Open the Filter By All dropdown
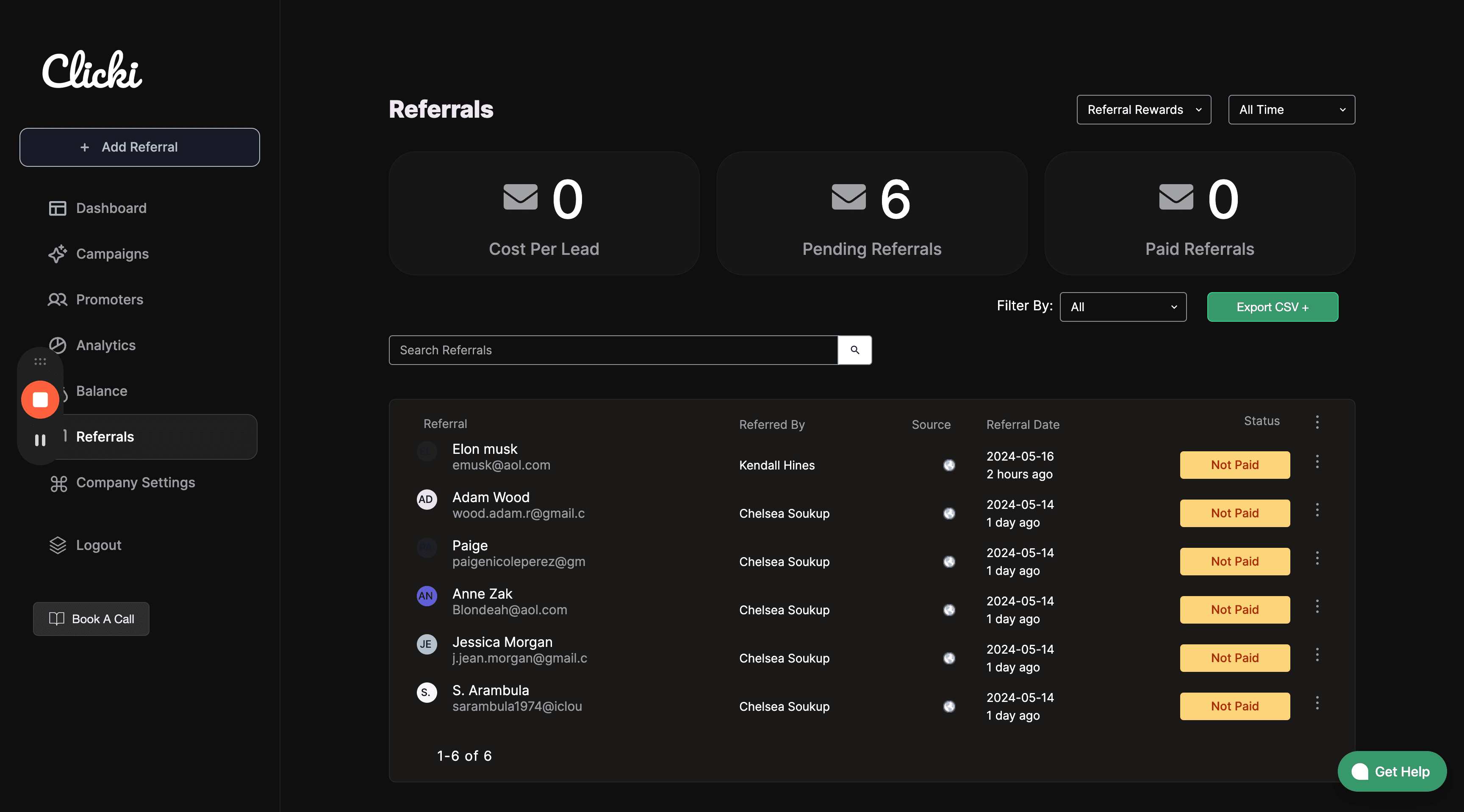Screen dimensions: 1464x812 coord(1123,307)
